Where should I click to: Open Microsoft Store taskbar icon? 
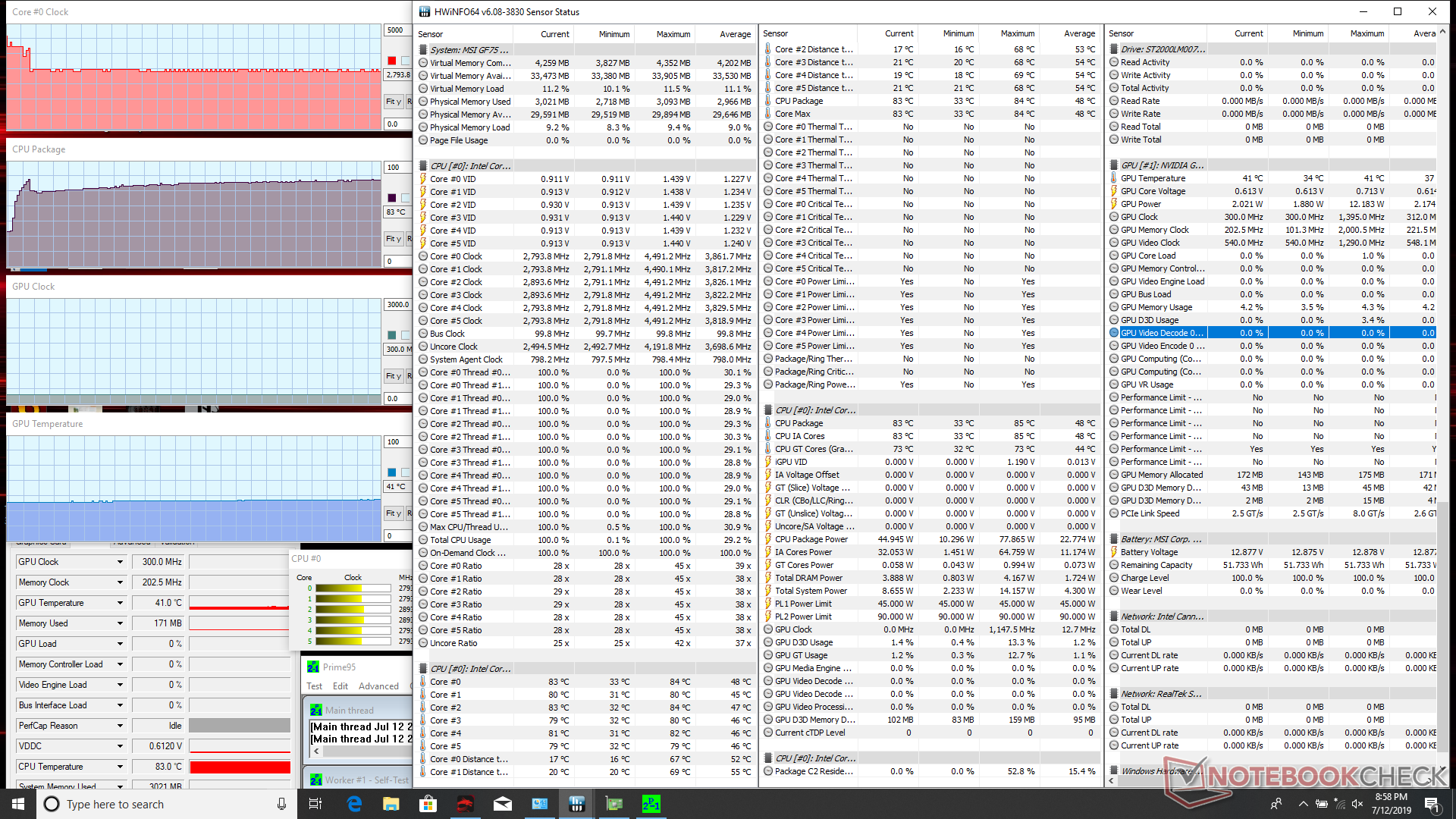(428, 804)
